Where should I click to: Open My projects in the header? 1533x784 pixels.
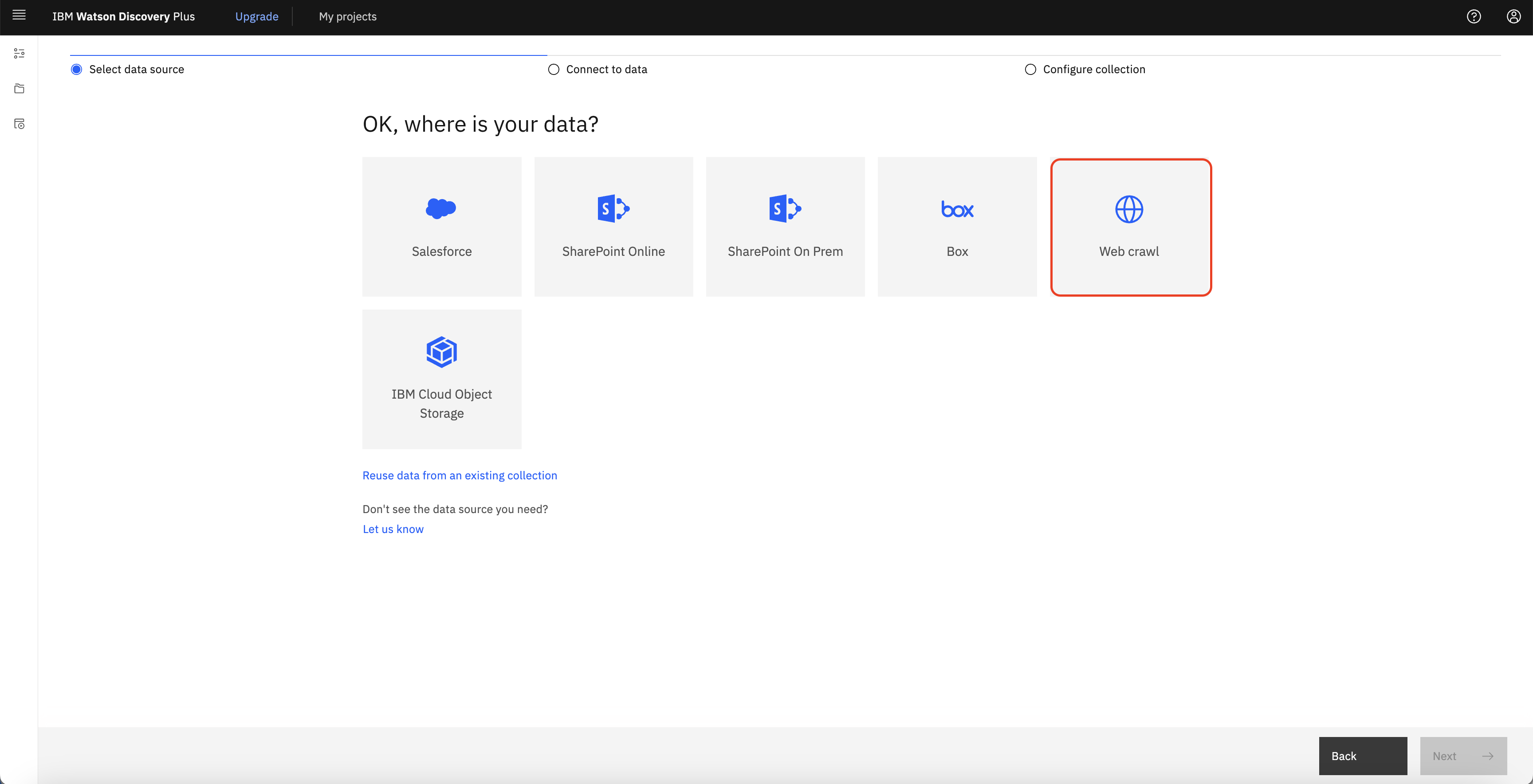348,17
